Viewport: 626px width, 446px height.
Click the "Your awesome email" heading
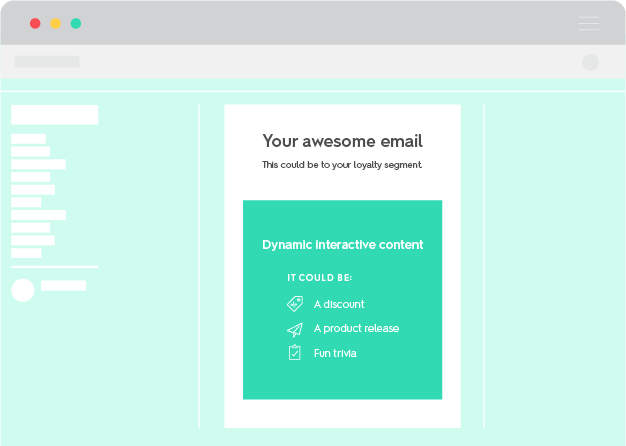tap(343, 141)
